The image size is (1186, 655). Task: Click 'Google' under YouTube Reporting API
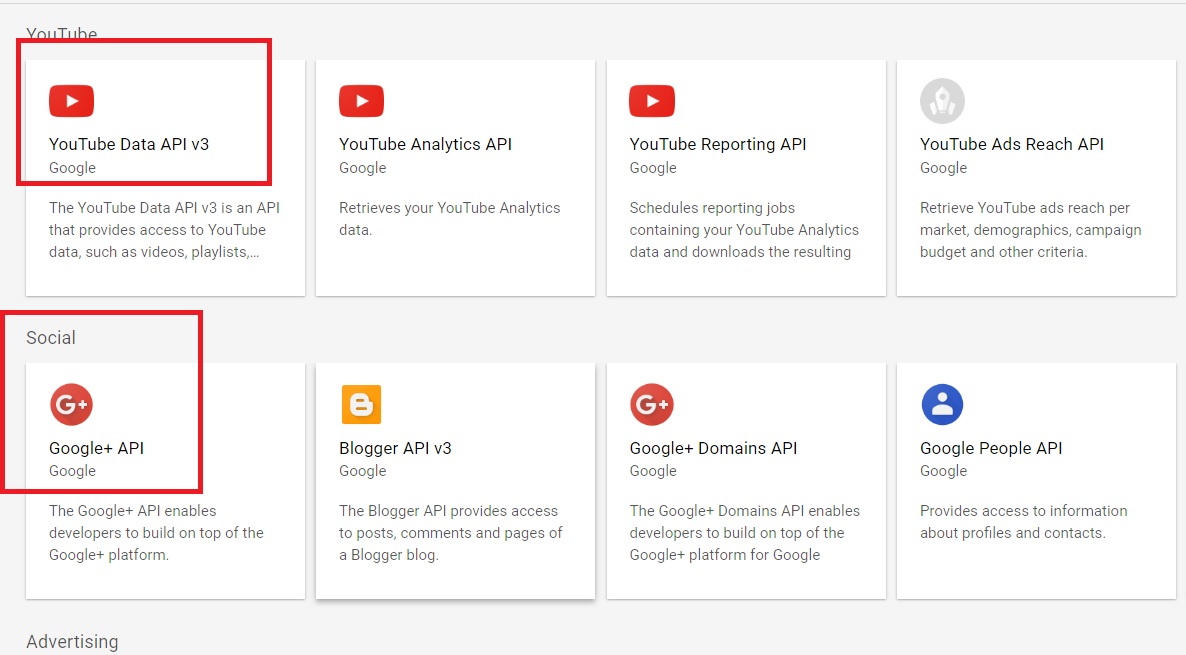pyautogui.click(x=653, y=168)
